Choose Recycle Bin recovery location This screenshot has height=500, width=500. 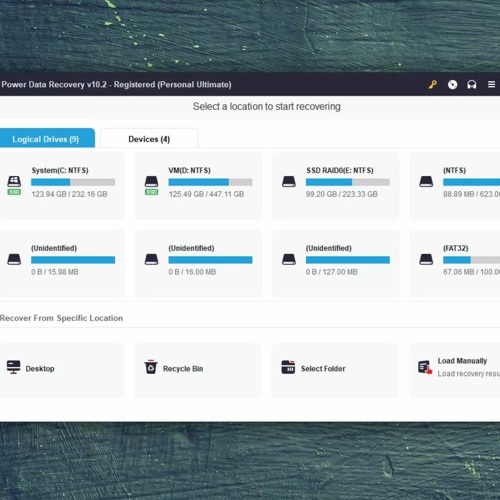[198, 370]
